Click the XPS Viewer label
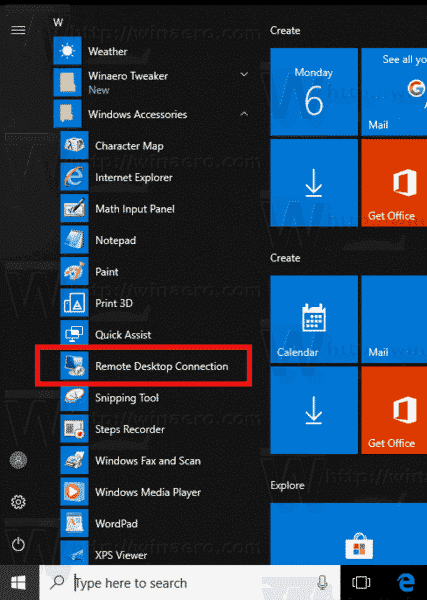Viewport: 427px width, 600px height. click(x=121, y=555)
